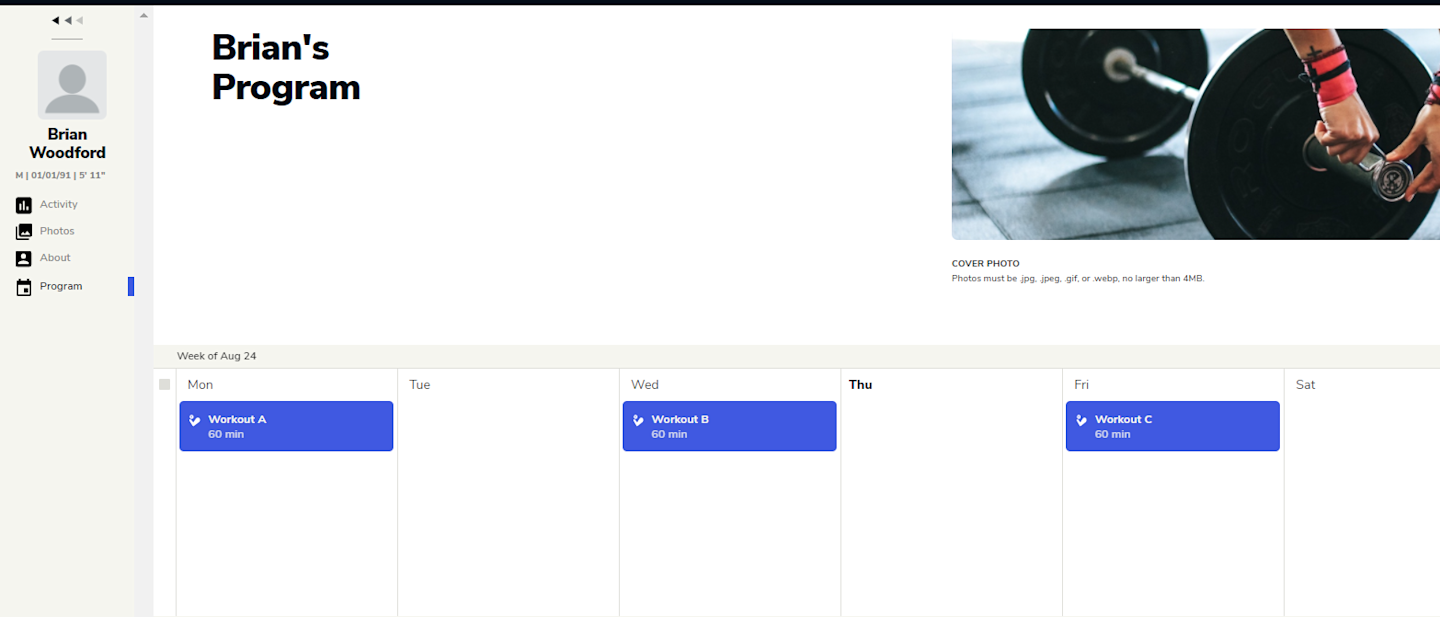Collapse the sidebar using the triple-arrow icon
This screenshot has height=617, width=1440.
tap(67, 20)
